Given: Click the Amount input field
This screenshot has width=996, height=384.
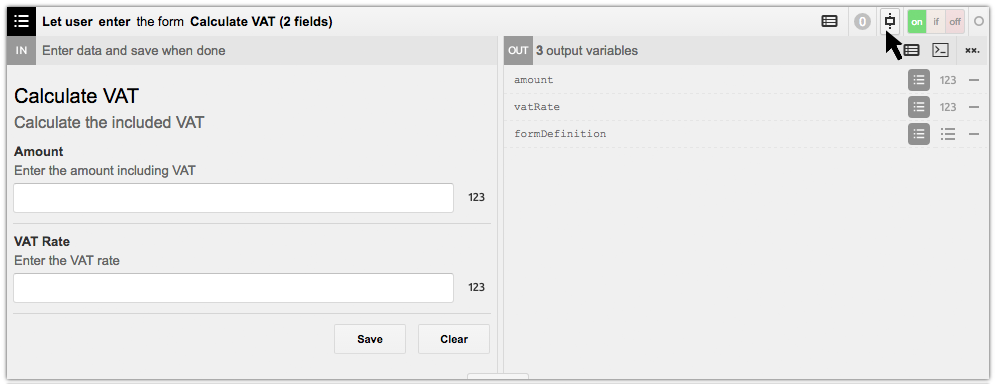Looking at the screenshot, I should 234,198.
